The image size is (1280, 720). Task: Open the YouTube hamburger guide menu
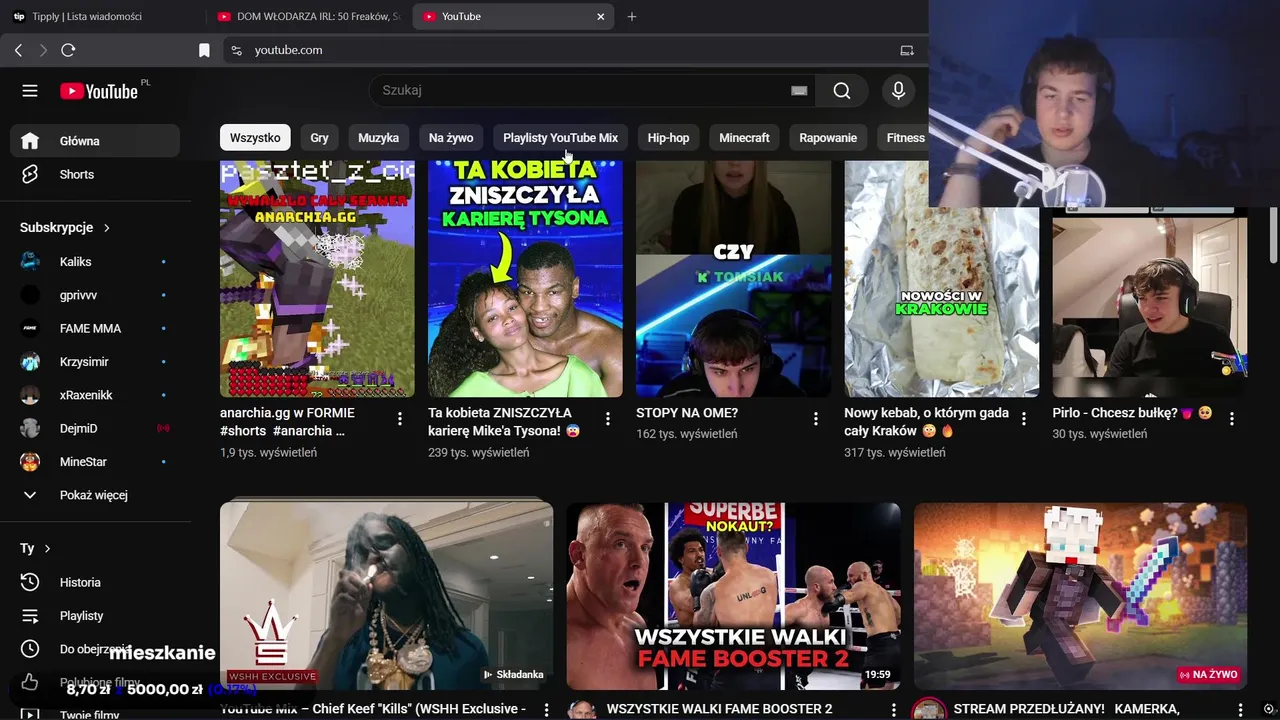coord(30,91)
